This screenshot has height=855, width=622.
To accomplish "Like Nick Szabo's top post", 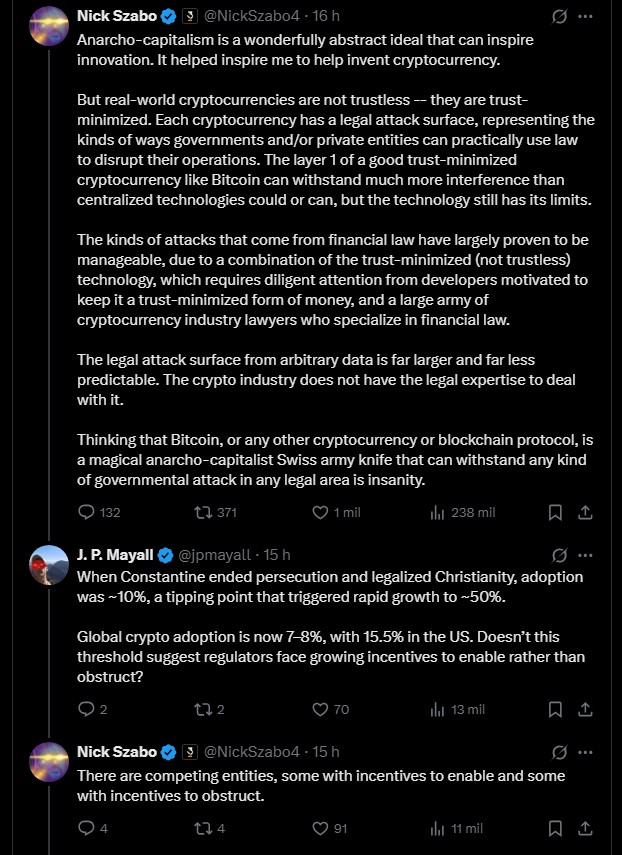I will (x=318, y=512).
